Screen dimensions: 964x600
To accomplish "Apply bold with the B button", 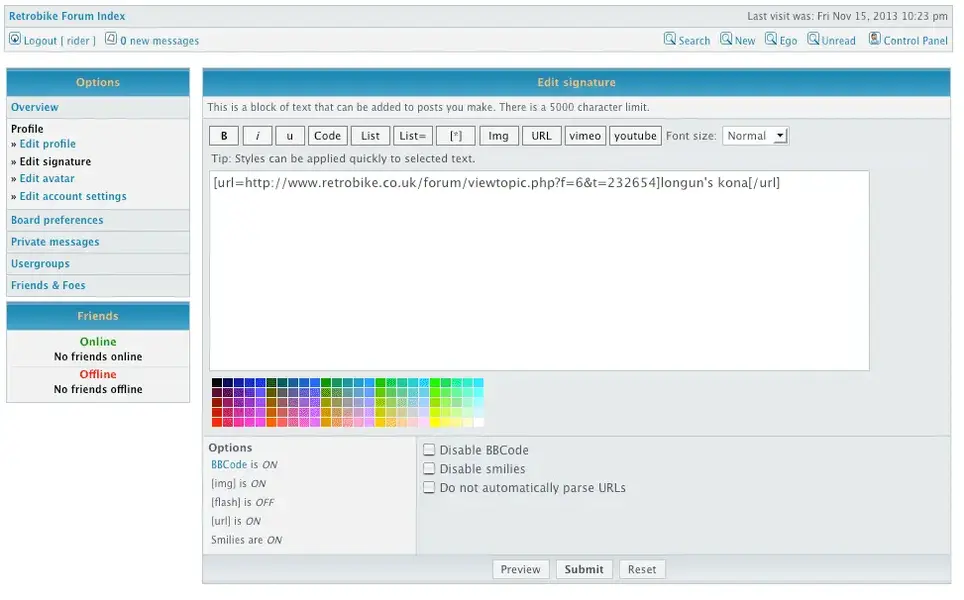I will 224,136.
